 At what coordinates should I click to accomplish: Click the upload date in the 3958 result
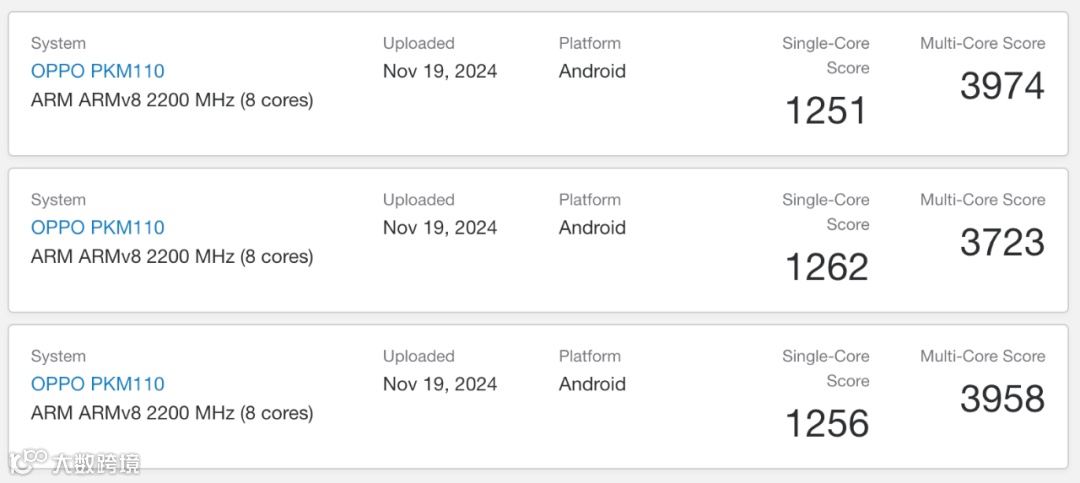pyautogui.click(x=440, y=384)
